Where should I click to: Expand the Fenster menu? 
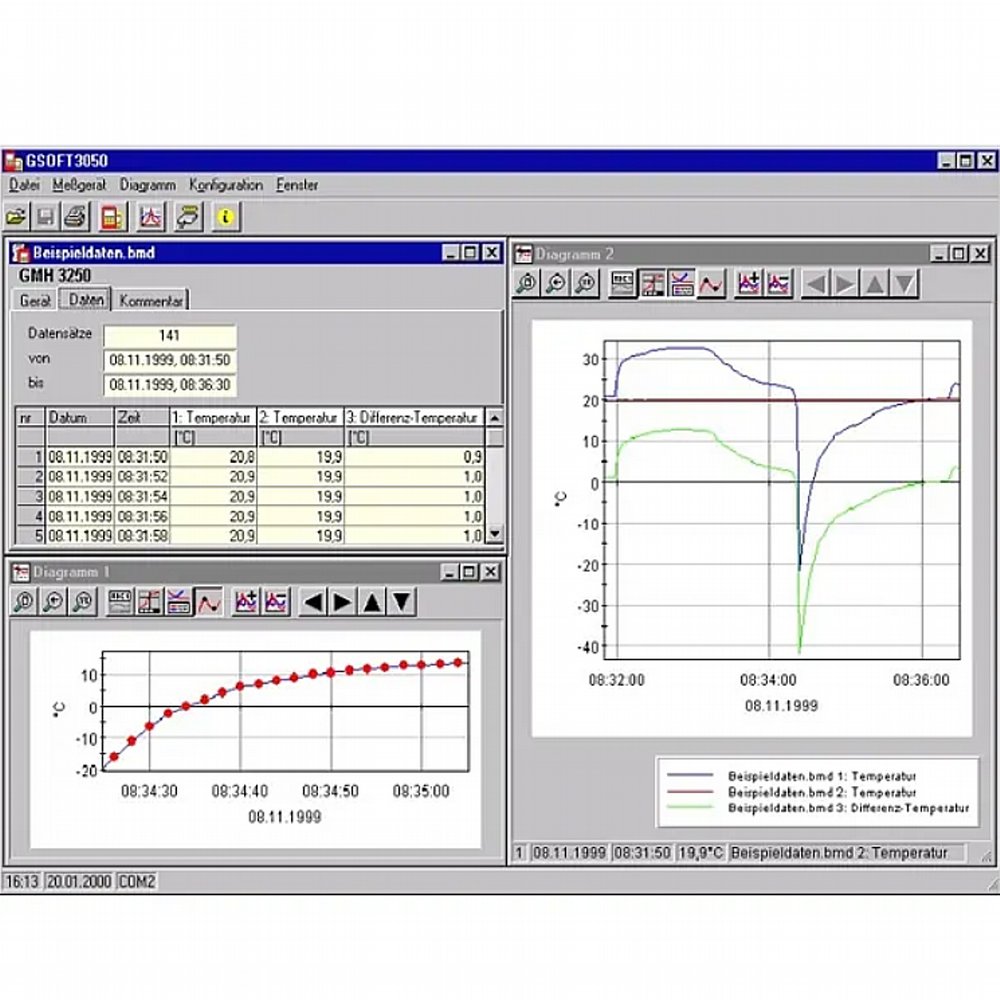click(x=297, y=185)
